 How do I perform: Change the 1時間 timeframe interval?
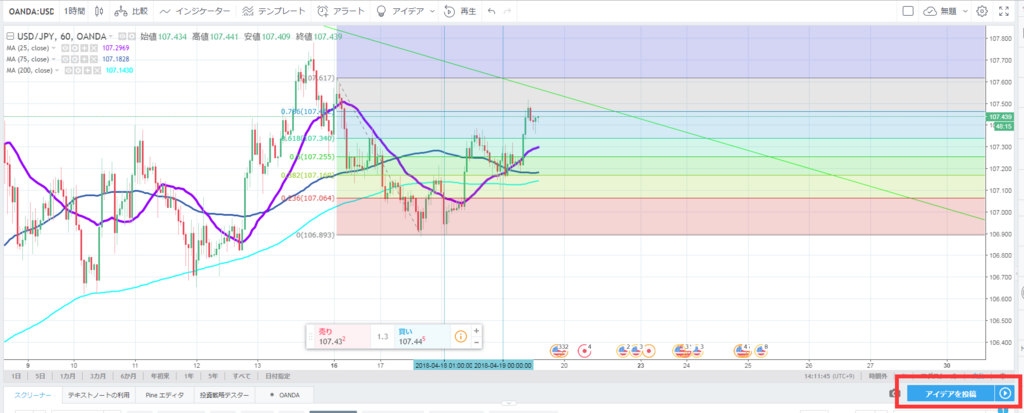pyautogui.click(x=74, y=11)
